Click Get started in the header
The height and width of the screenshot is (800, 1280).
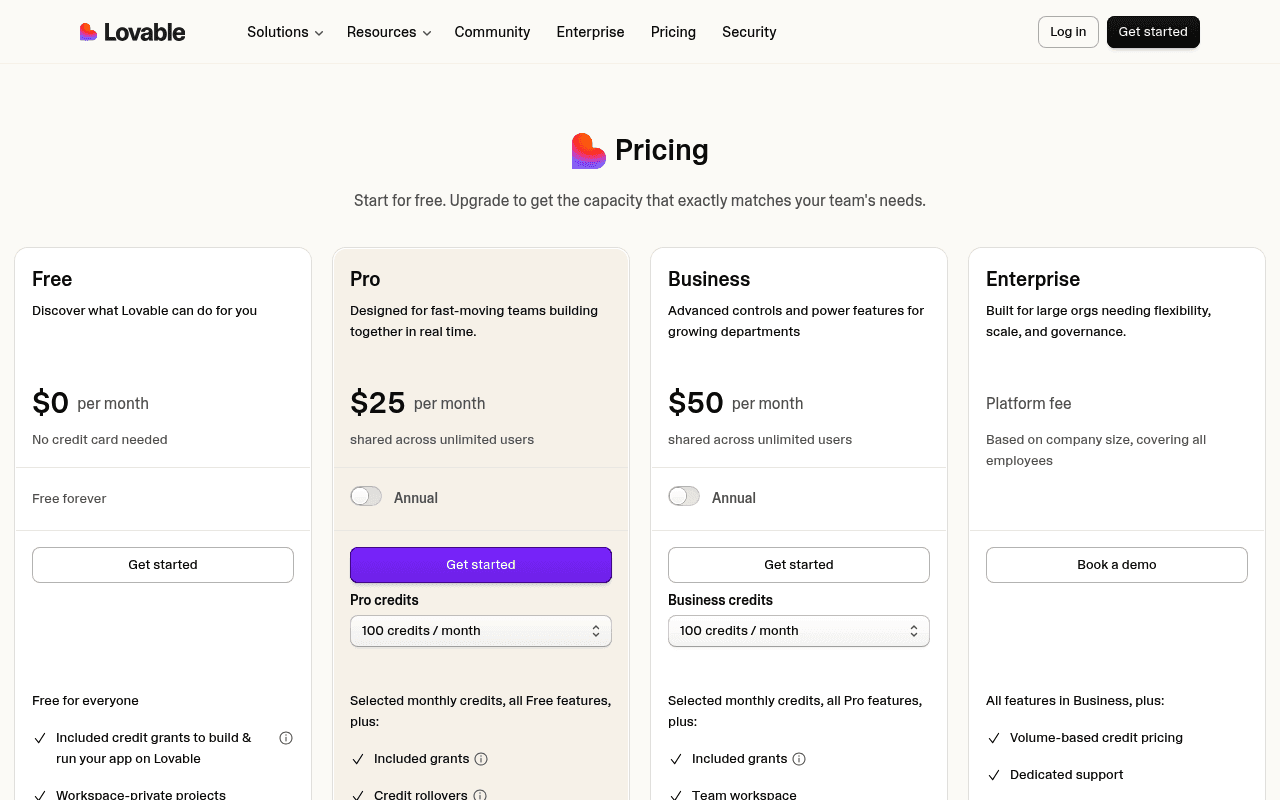(1153, 32)
